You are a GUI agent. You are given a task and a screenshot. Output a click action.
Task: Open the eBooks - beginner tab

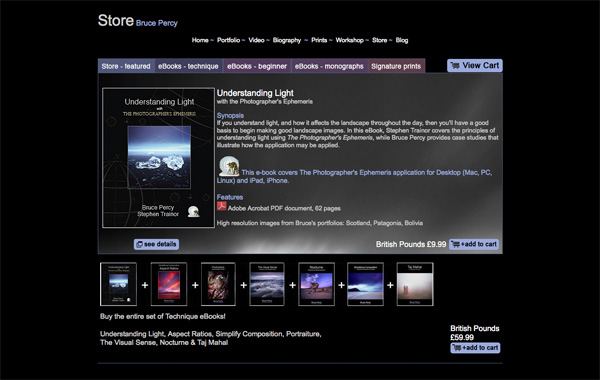257,66
